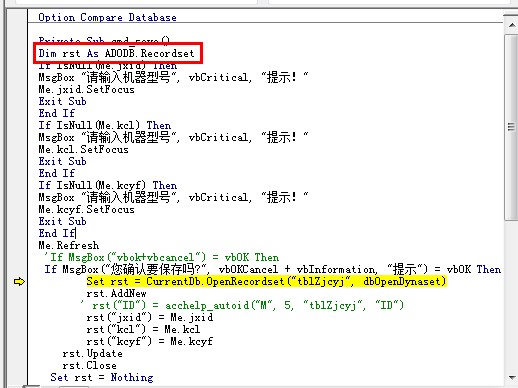Place cursor in Me.kcl.SetFocus statement

click(83, 149)
